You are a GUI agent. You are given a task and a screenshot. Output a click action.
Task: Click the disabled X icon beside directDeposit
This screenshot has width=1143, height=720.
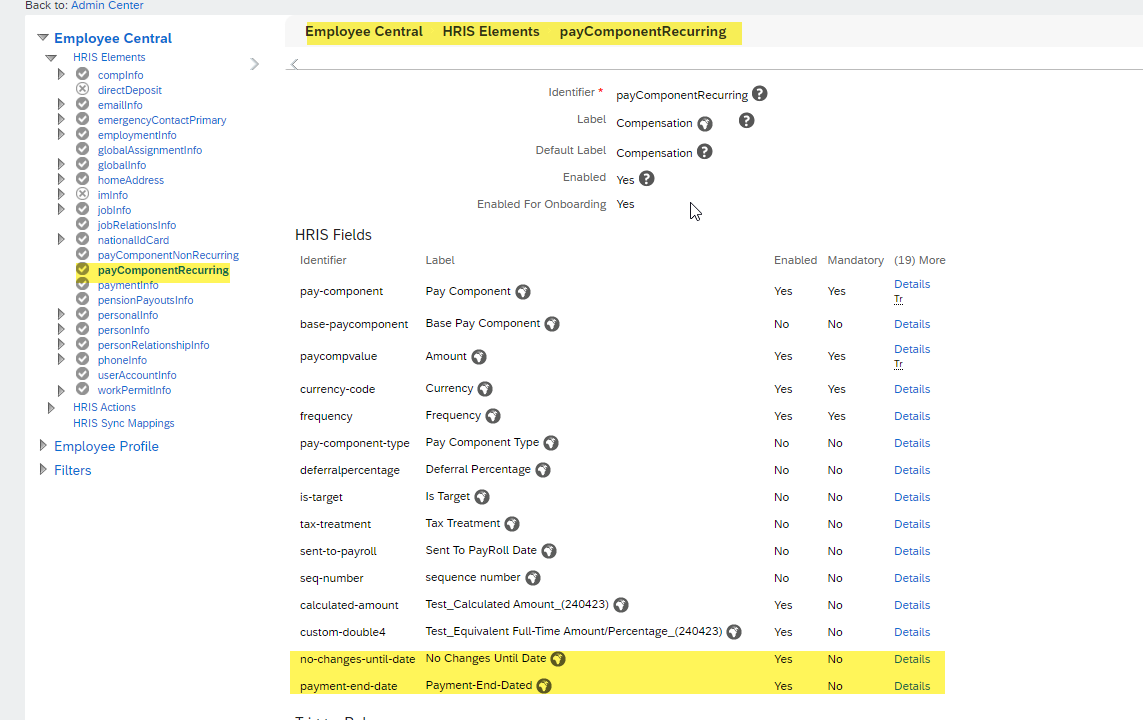point(82,89)
